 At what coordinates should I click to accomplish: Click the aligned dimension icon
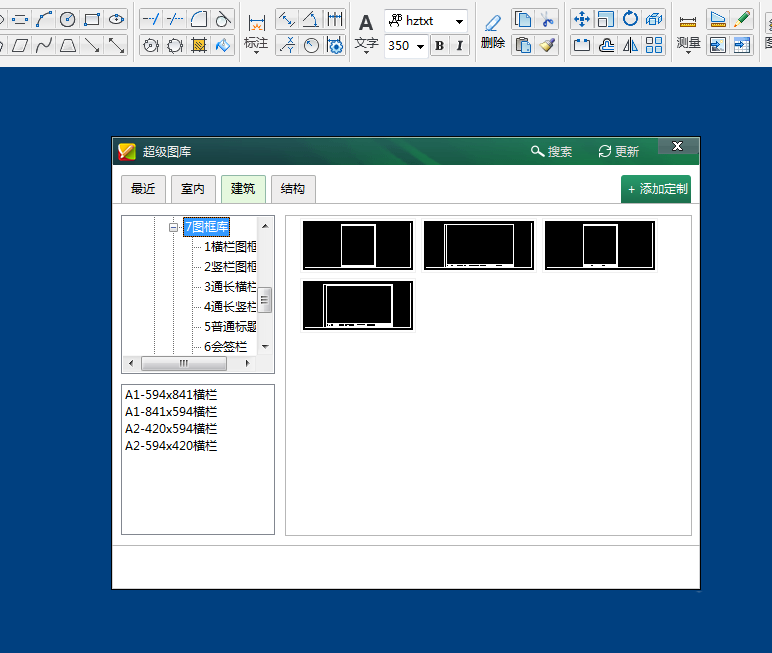point(287,20)
